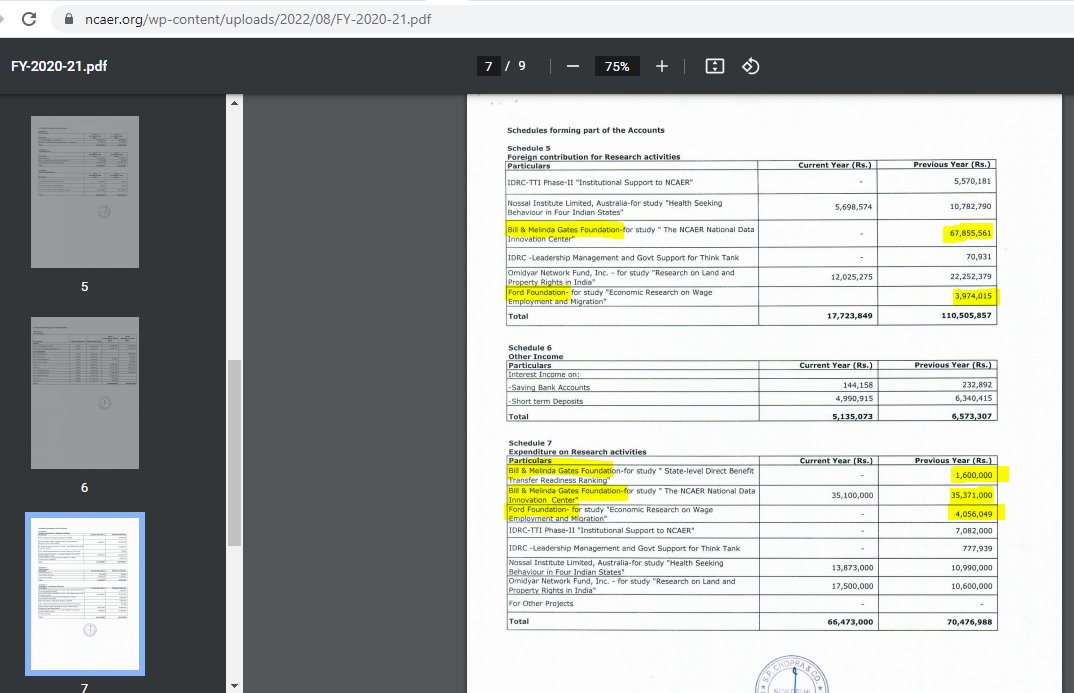Click Schedule 6 total 6,573,307
Viewport: 1074px width, 693px height.
coord(971,416)
